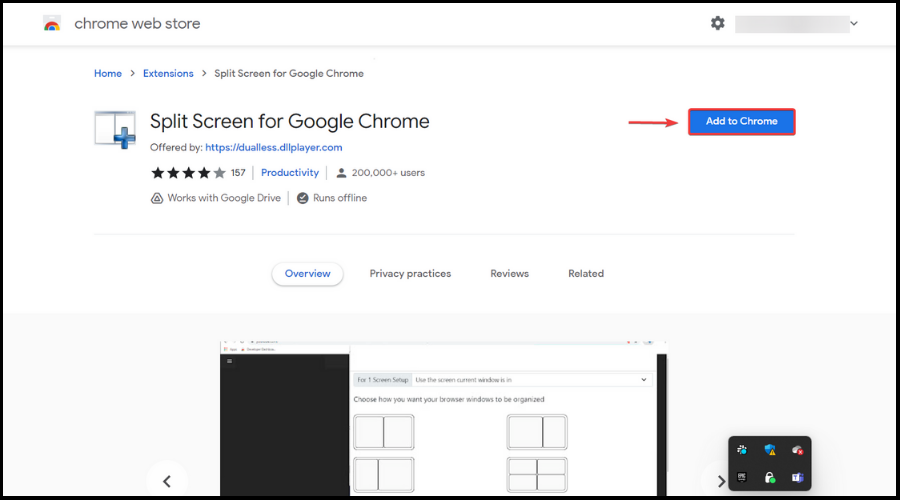Click the Split Screen extension icon
900x500 pixels.
pos(115,130)
